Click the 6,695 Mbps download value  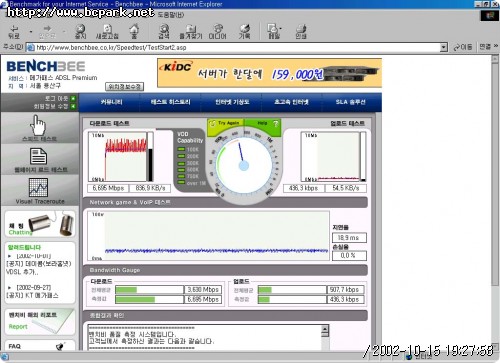(x=108, y=188)
